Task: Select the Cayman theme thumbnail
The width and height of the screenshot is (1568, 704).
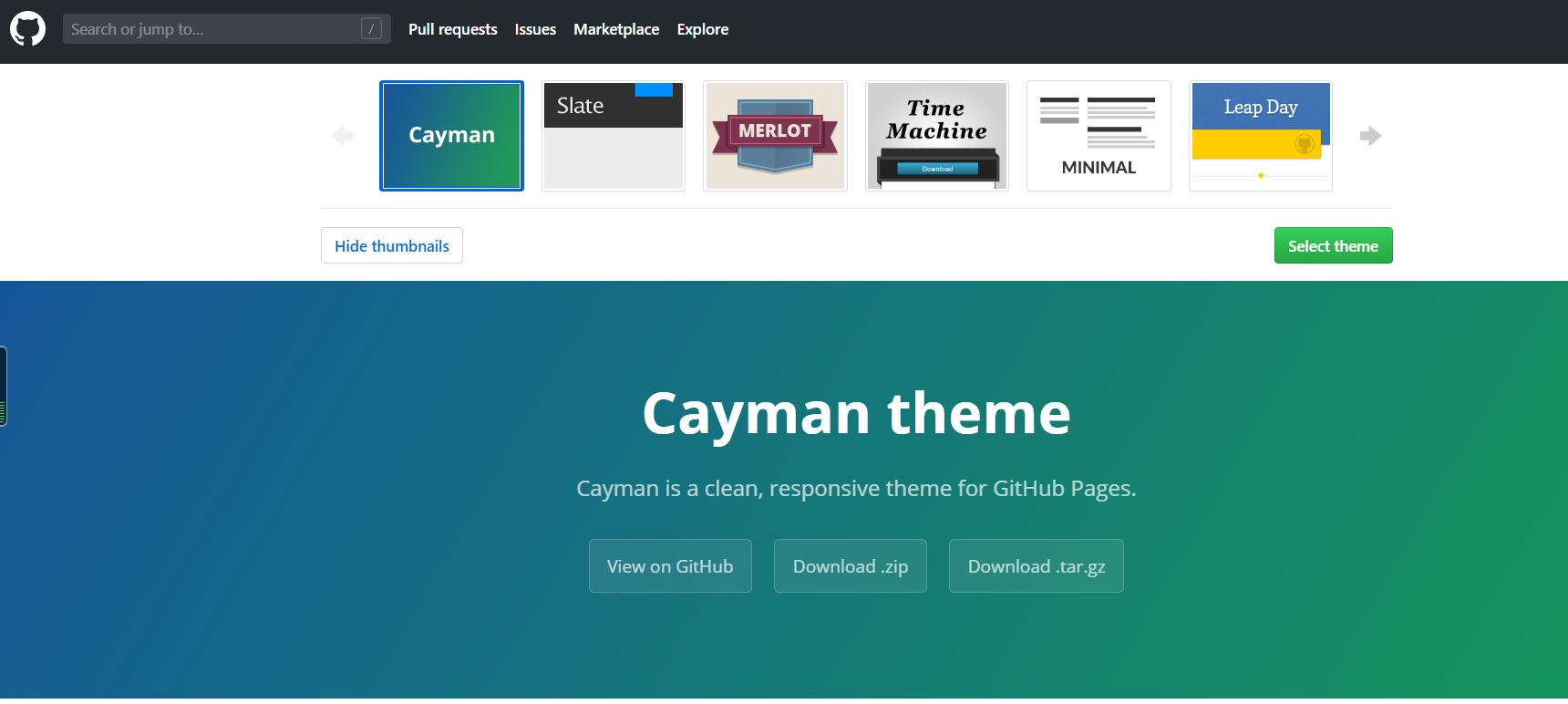Action: pos(451,136)
